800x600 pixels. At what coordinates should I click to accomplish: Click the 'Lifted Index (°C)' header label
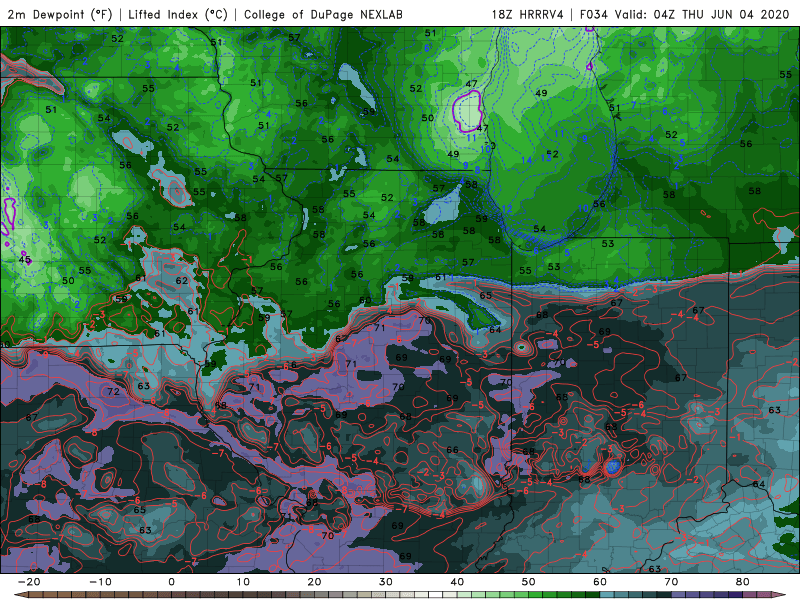[178, 14]
